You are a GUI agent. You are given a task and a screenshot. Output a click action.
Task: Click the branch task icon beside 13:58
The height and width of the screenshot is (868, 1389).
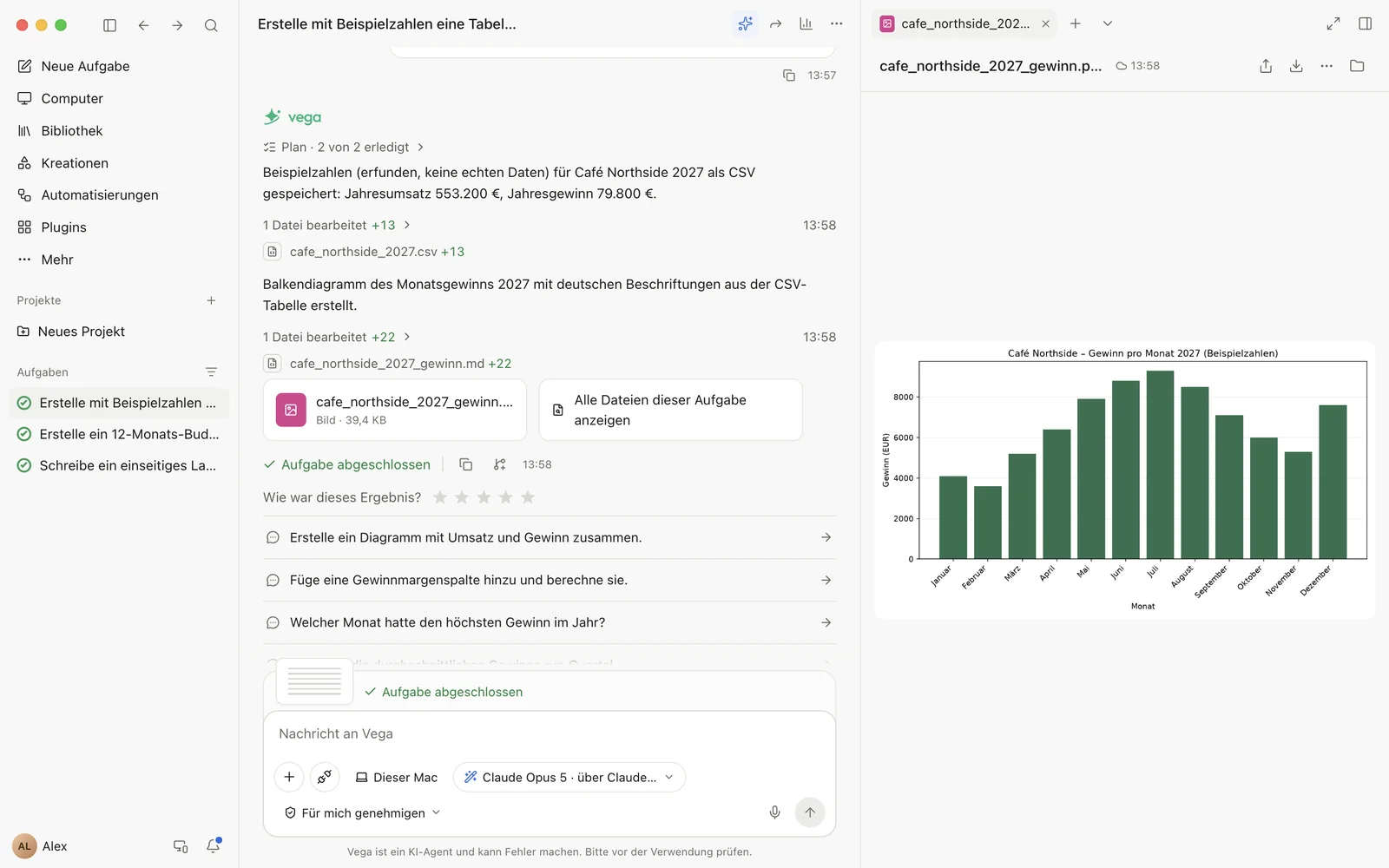pyautogui.click(x=500, y=464)
